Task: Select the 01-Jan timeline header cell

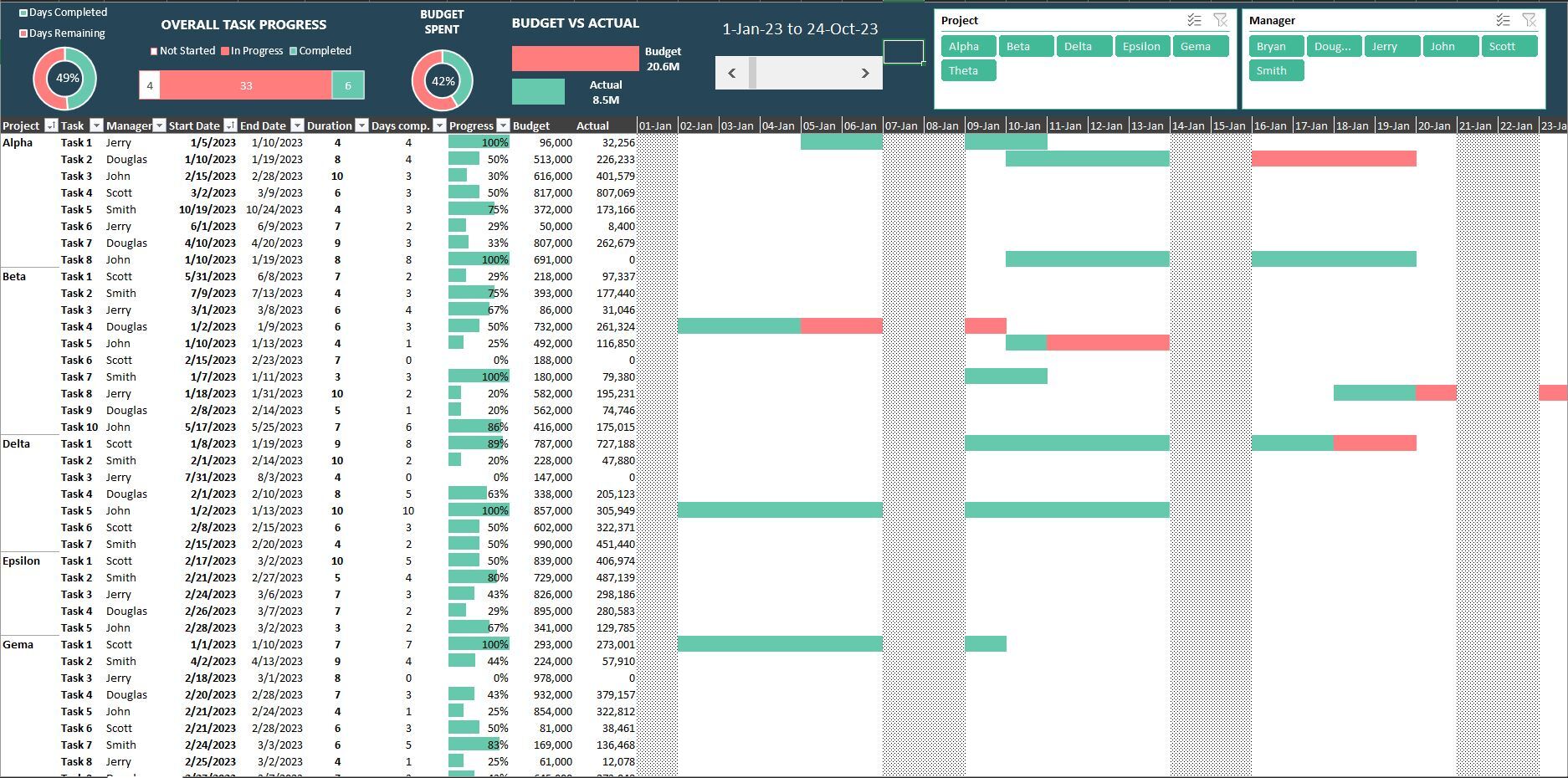Action: pyautogui.click(x=657, y=125)
